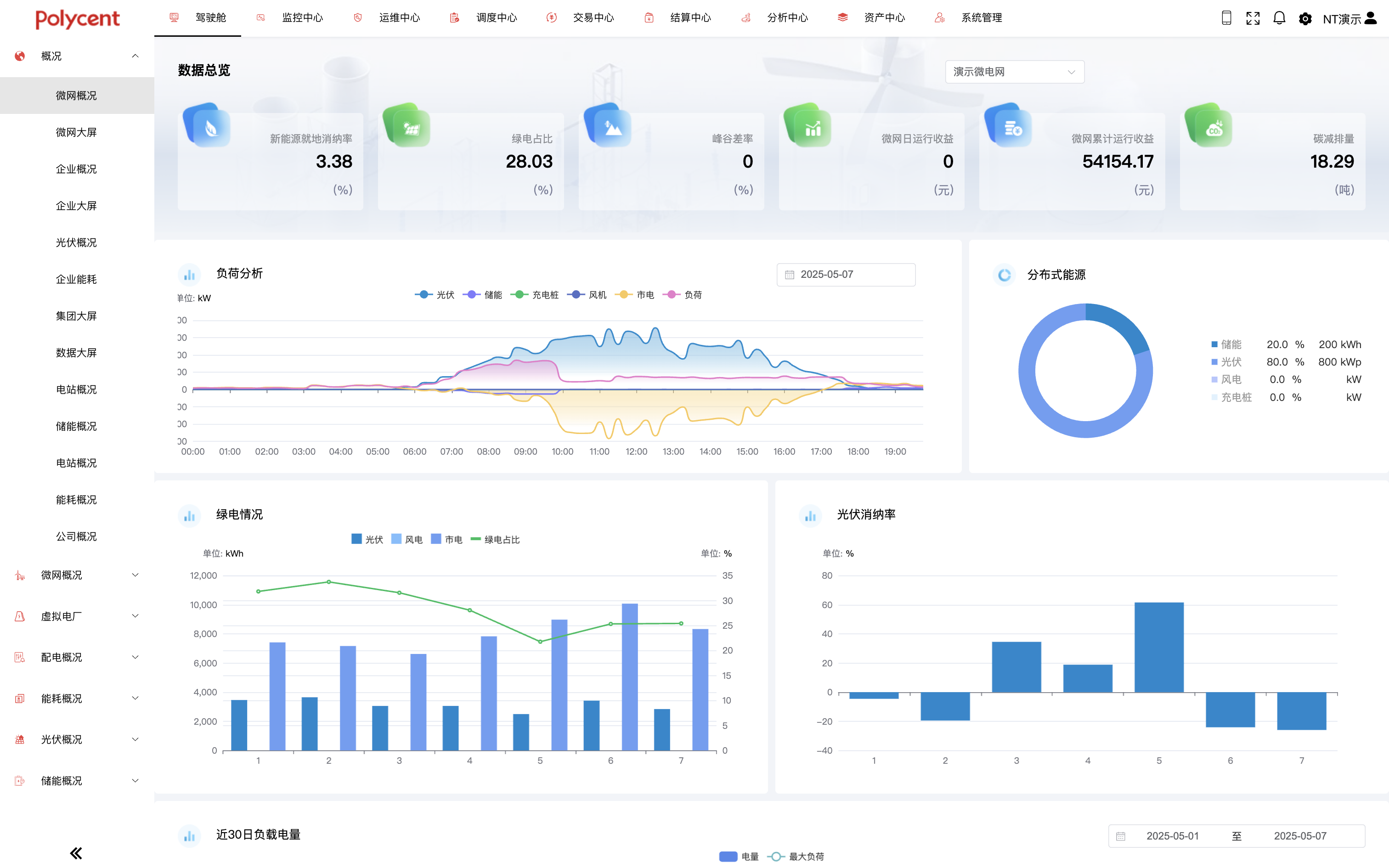1389x868 pixels.
Task: Open the settings gear icon
Action: click(1304, 19)
